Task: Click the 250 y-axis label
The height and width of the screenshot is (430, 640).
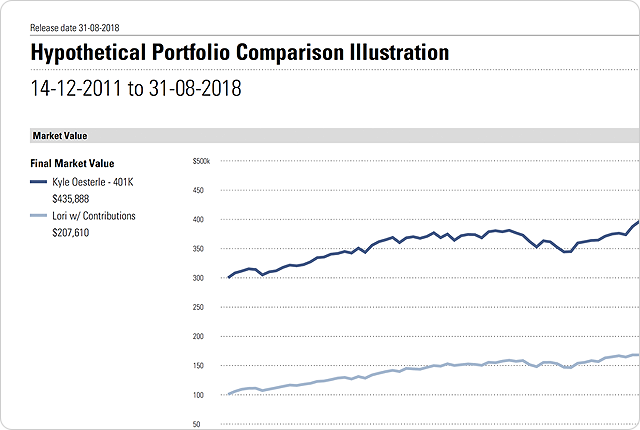Action: click(x=198, y=308)
